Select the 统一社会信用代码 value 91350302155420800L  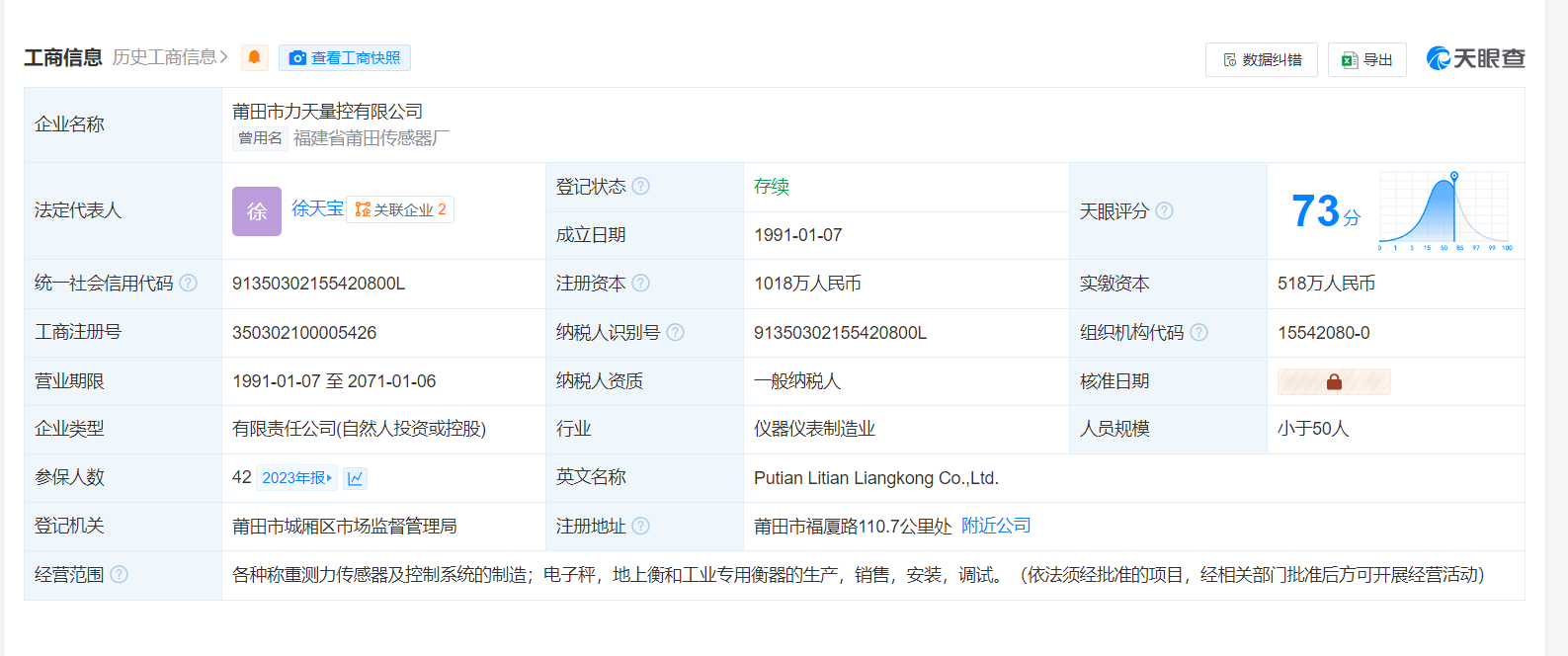coord(319,284)
